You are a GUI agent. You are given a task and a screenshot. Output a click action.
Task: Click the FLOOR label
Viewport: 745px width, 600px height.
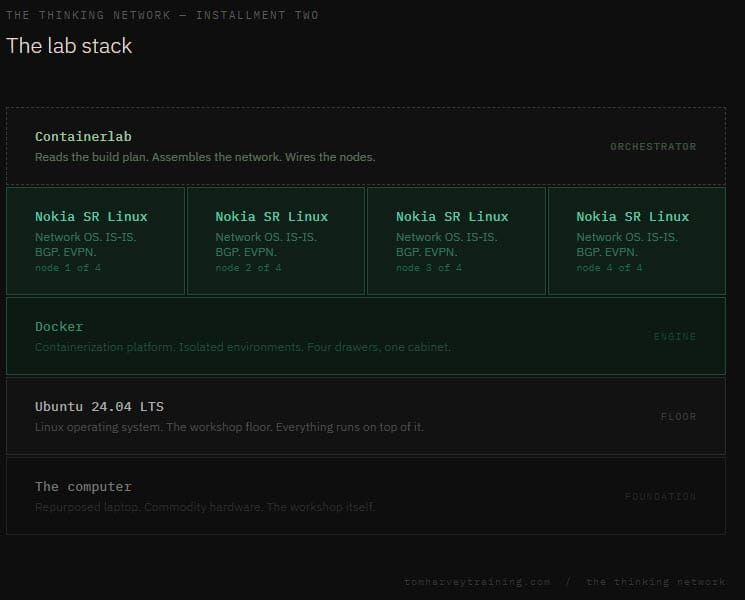coord(678,416)
